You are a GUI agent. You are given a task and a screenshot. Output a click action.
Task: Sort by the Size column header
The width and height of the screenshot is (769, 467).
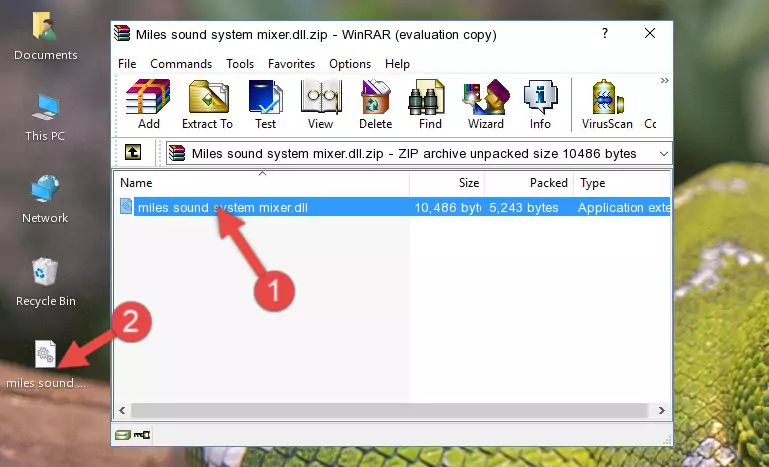(447, 182)
